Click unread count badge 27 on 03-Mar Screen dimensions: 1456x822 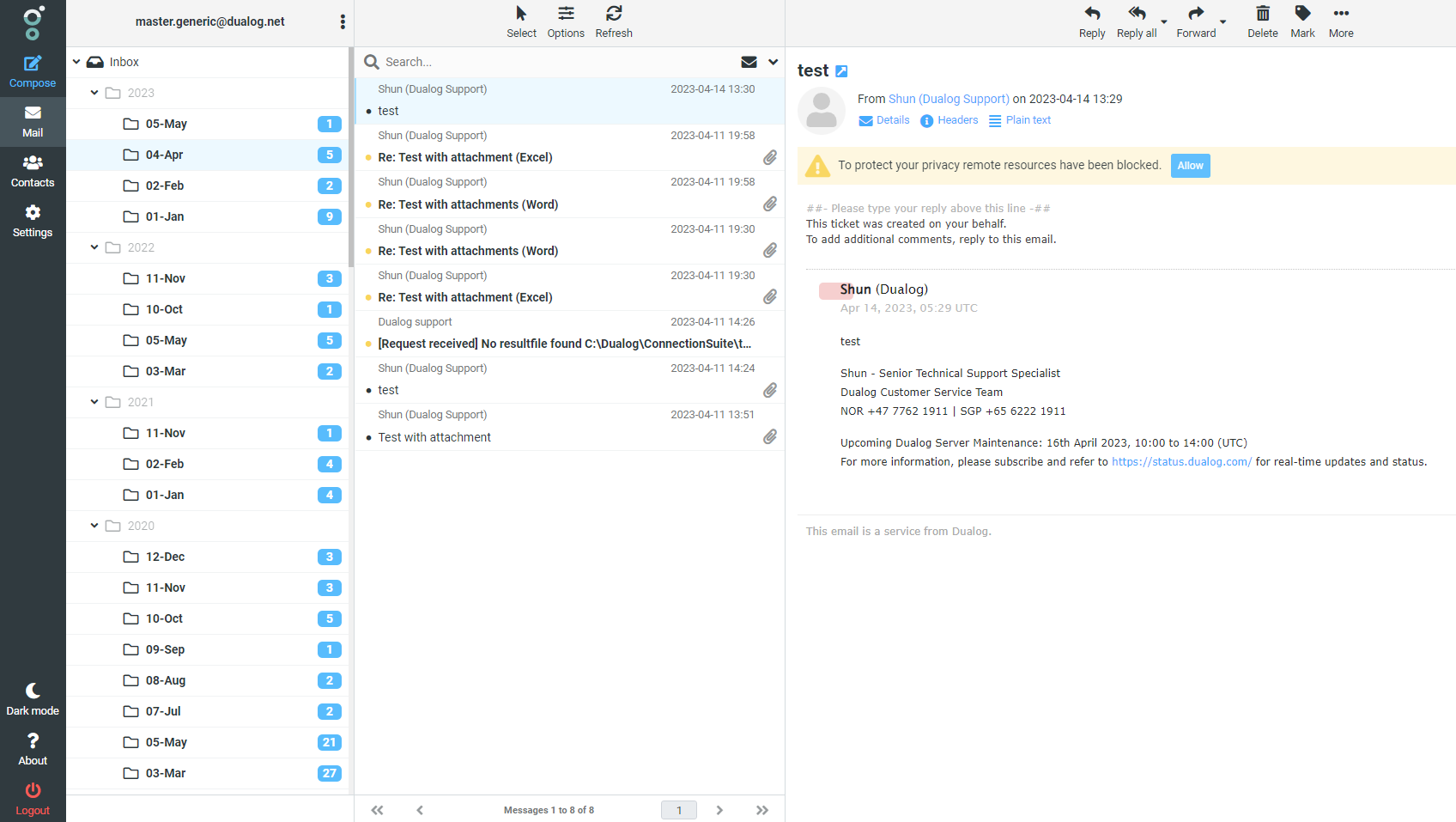pyautogui.click(x=330, y=773)
